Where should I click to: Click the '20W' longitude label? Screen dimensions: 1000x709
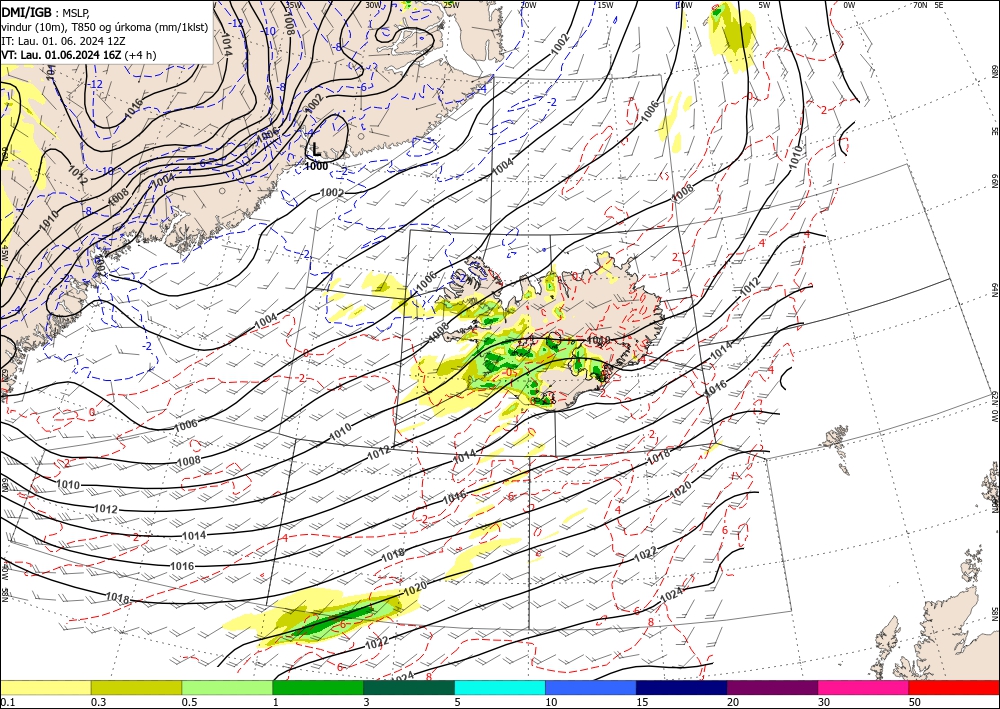[x=527, y=5]
